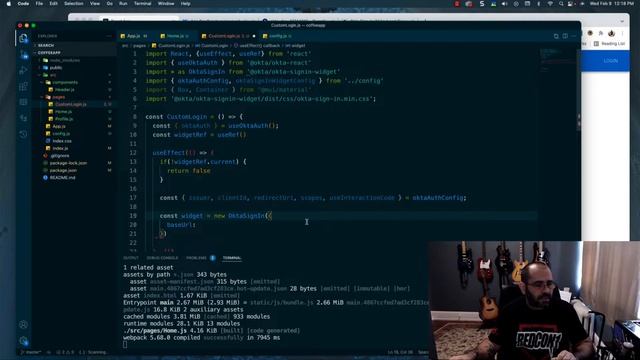Collapse the COFFEEAPP project section
Viewport: 640px width, 360px height.
74,53
